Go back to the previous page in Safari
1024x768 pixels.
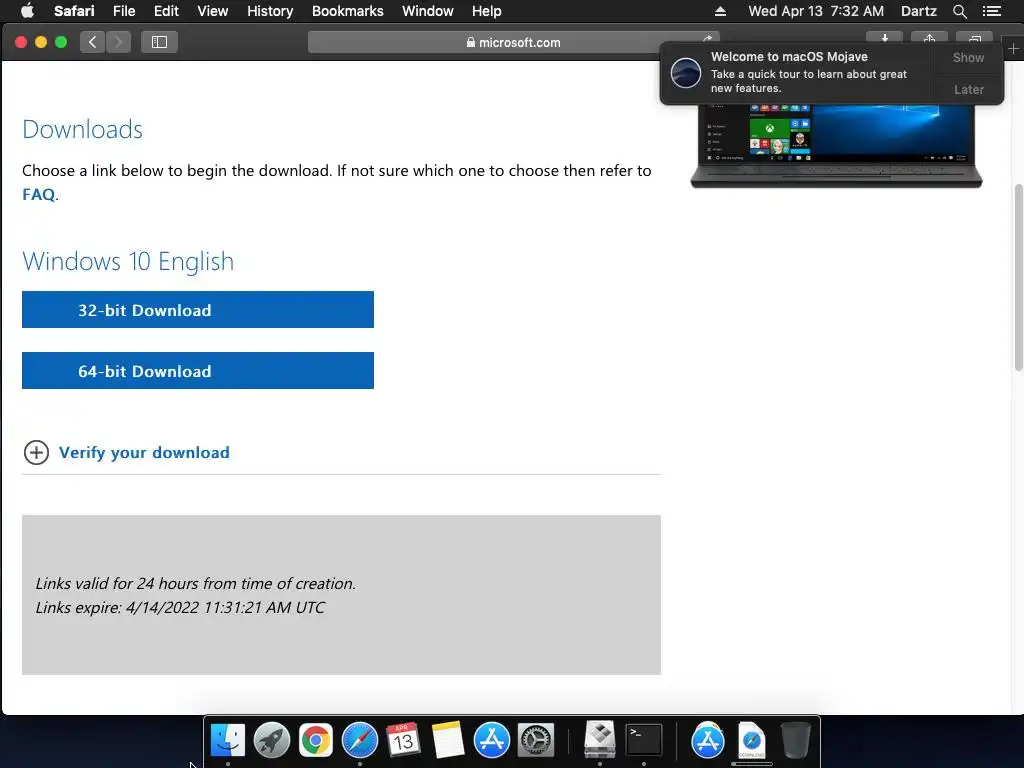click(93, 42)
